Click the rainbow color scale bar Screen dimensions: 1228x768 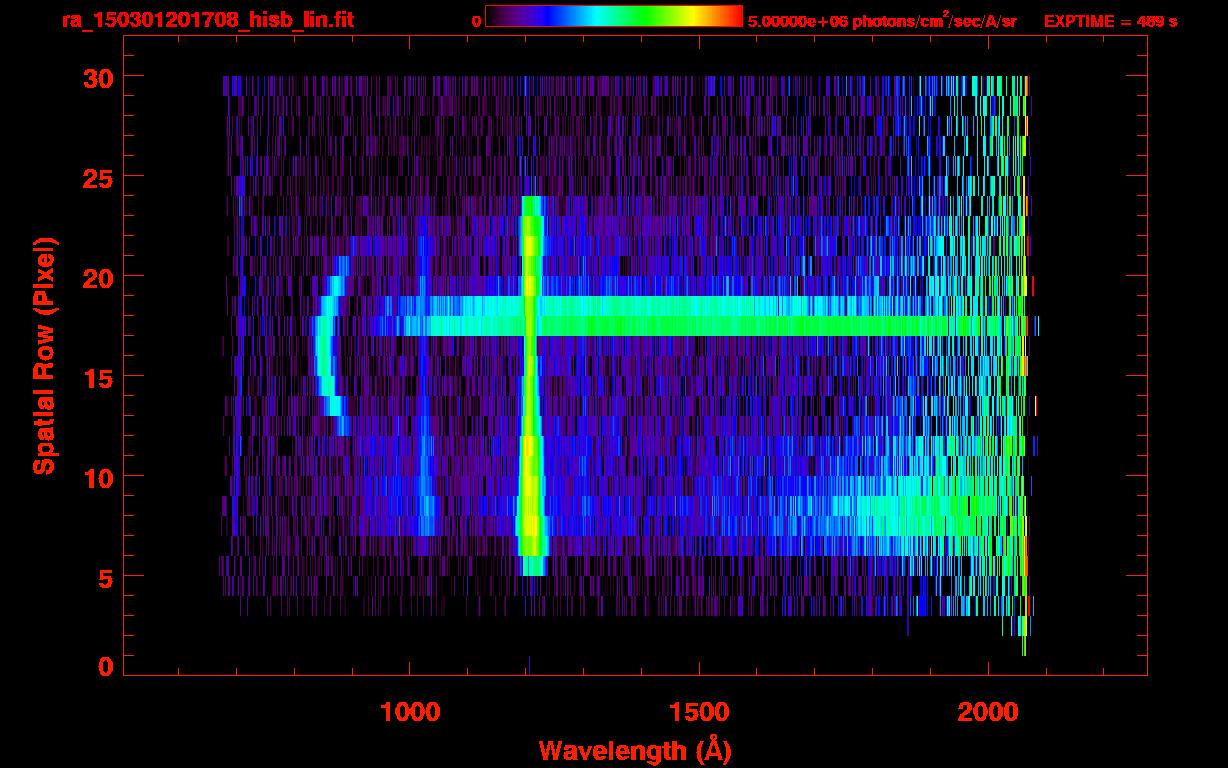[x=614, y=16]
